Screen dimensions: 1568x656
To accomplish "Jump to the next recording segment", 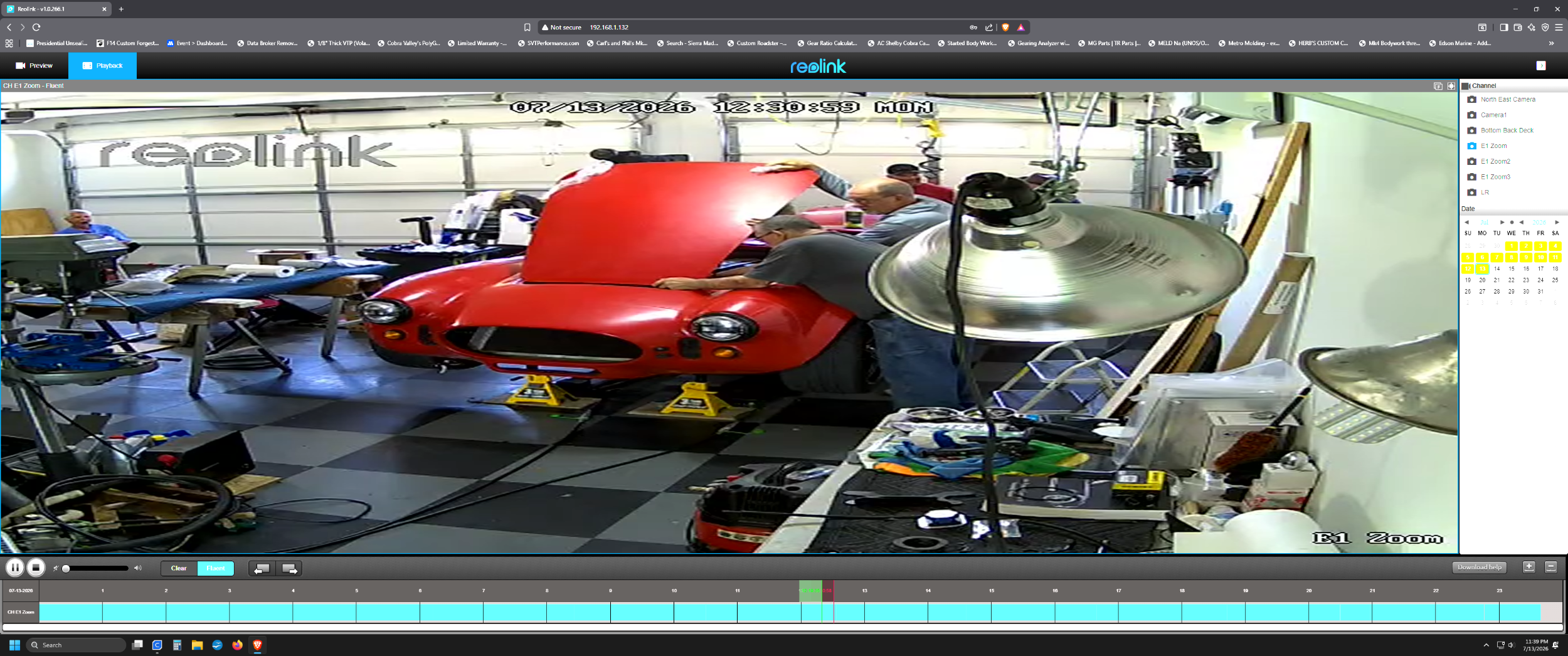I will click(289, 568).
